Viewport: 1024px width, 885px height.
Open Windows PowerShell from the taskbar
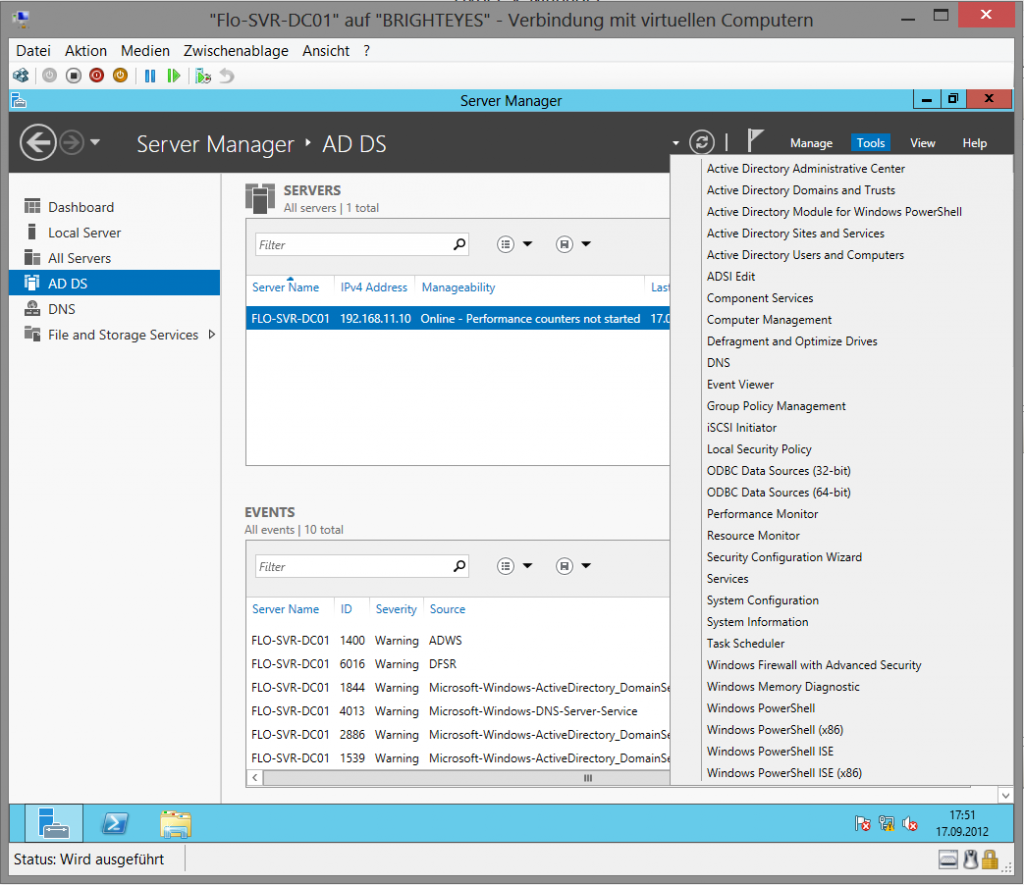115,824
